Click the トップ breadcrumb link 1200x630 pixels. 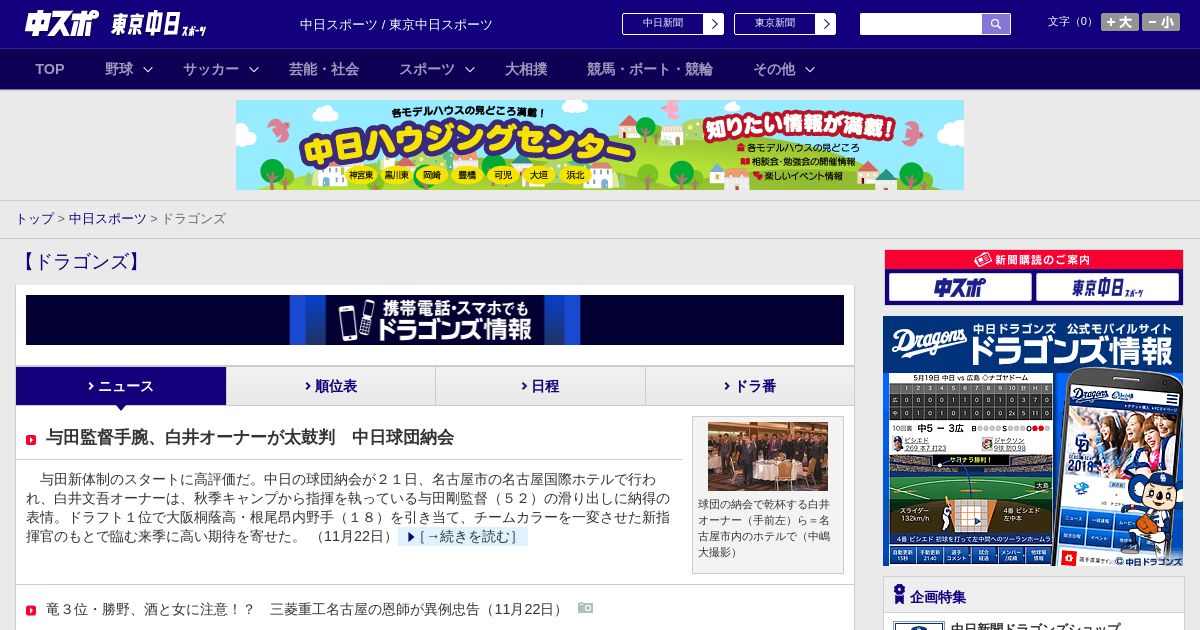click(x=34, y=218)
